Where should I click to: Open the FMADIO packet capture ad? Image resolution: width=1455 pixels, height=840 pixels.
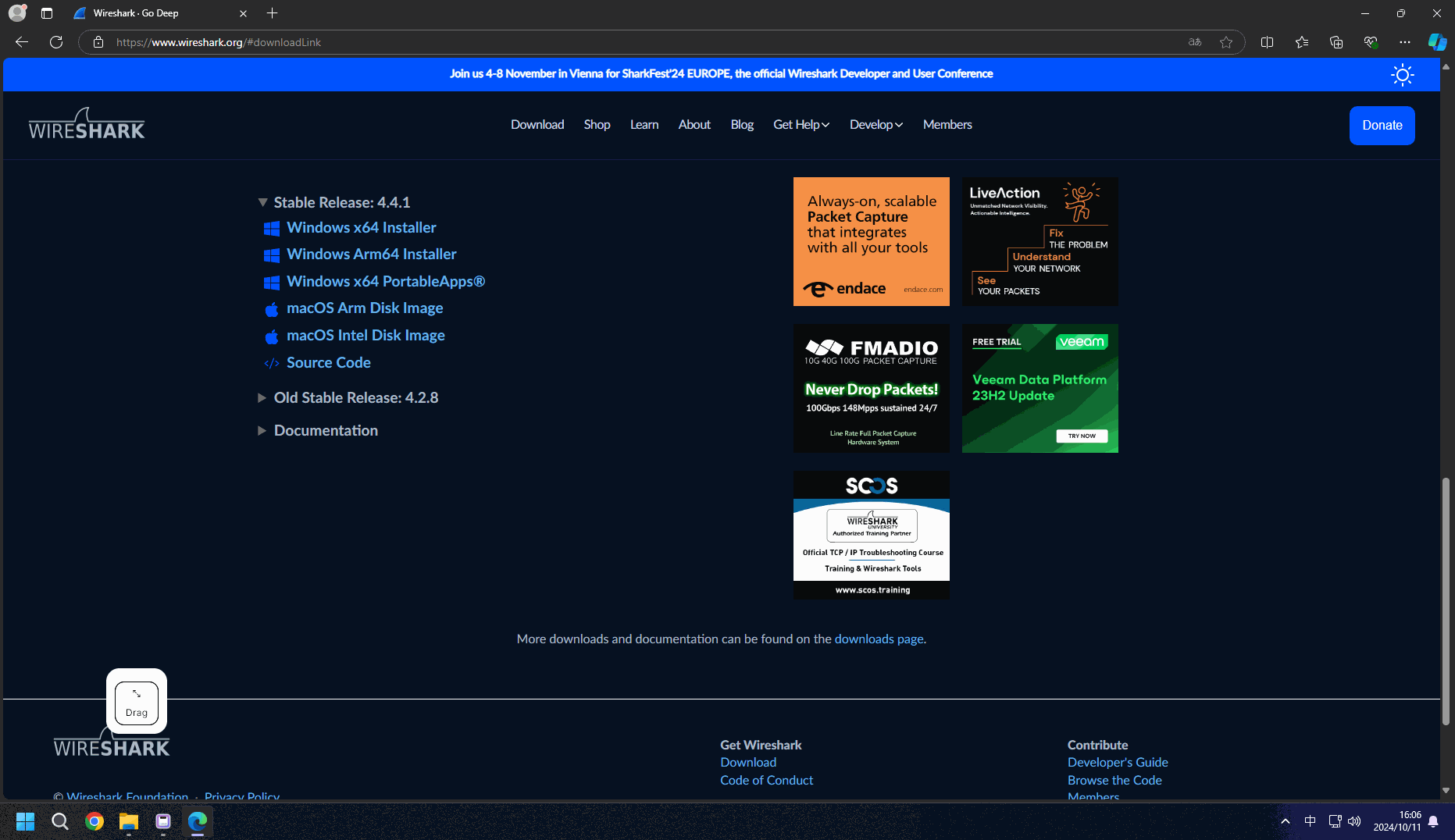click(872, 388)
